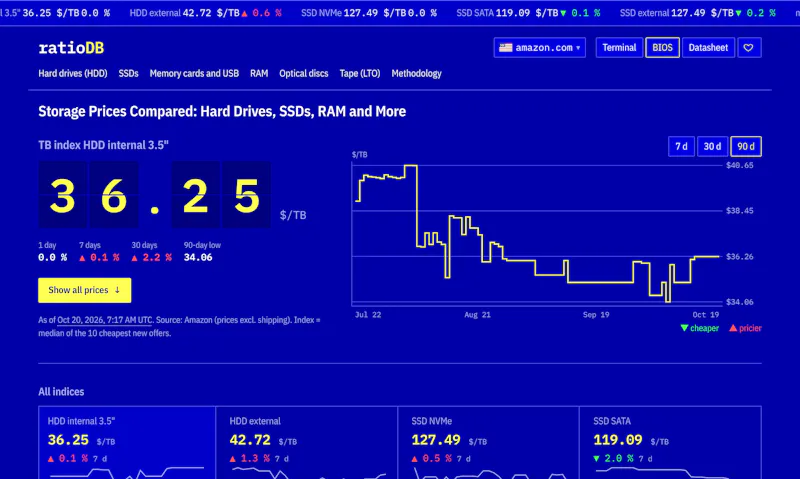Viewport: 800px width, 479px height.
Task: Open the SSDs menu item
Action: (x=128, y=73)
